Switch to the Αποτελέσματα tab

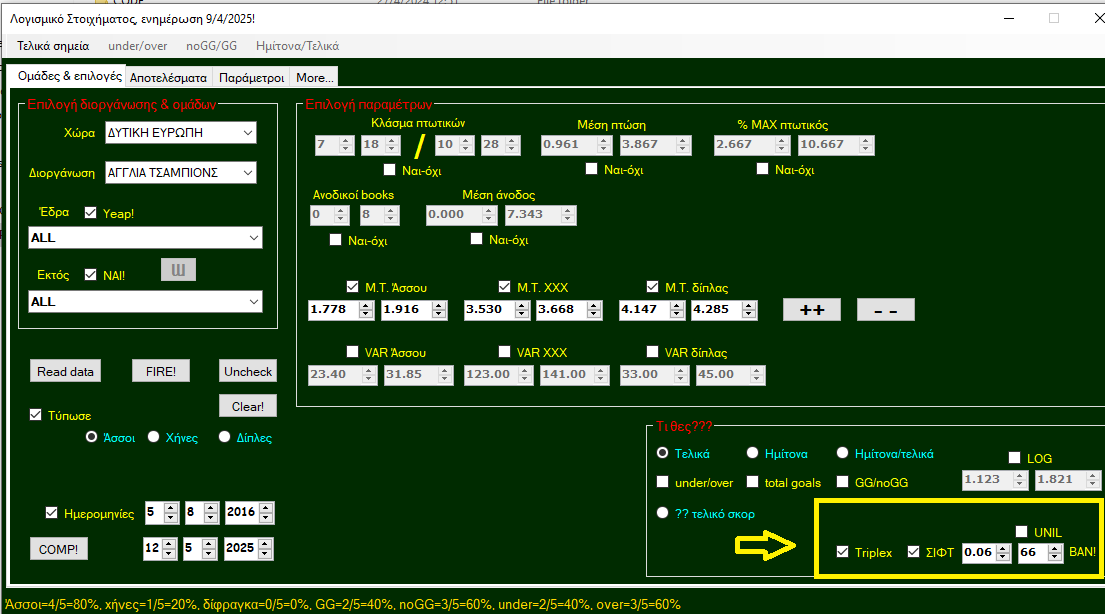[168, 77]
